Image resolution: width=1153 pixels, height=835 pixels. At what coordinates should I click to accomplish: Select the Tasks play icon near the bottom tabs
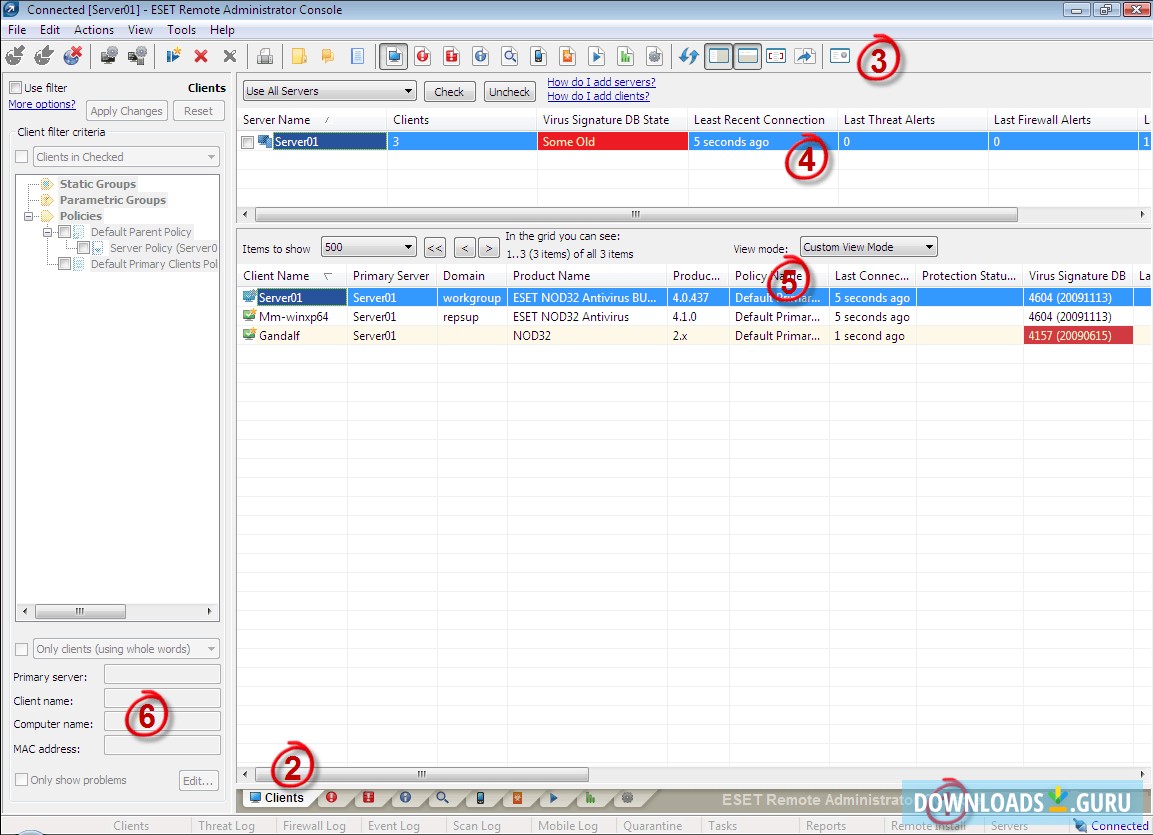(554, 798)
